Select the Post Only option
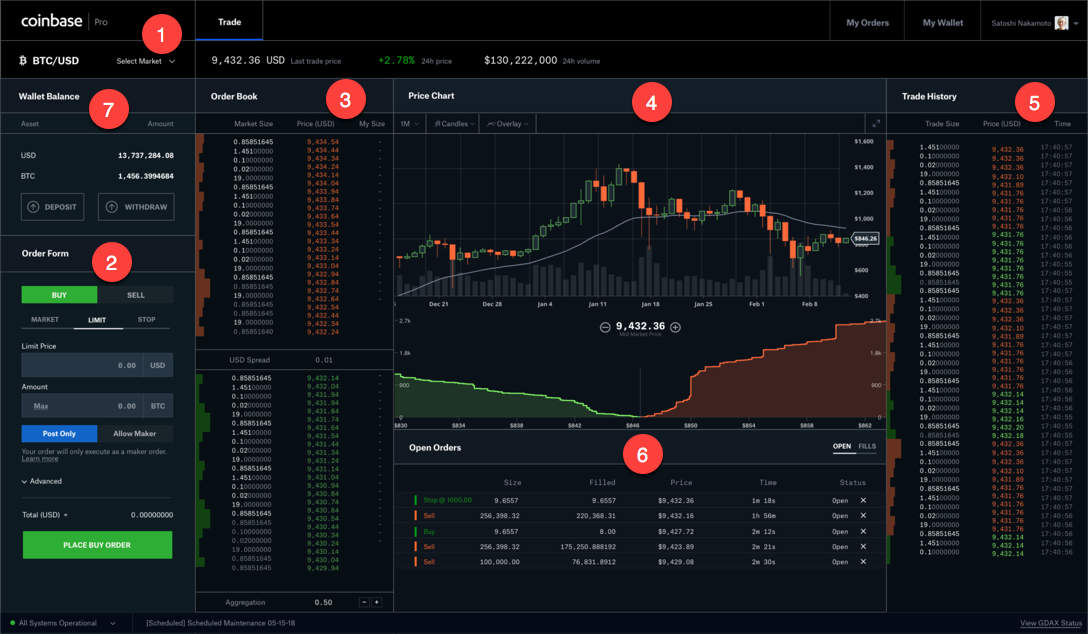 click(59, 434)
